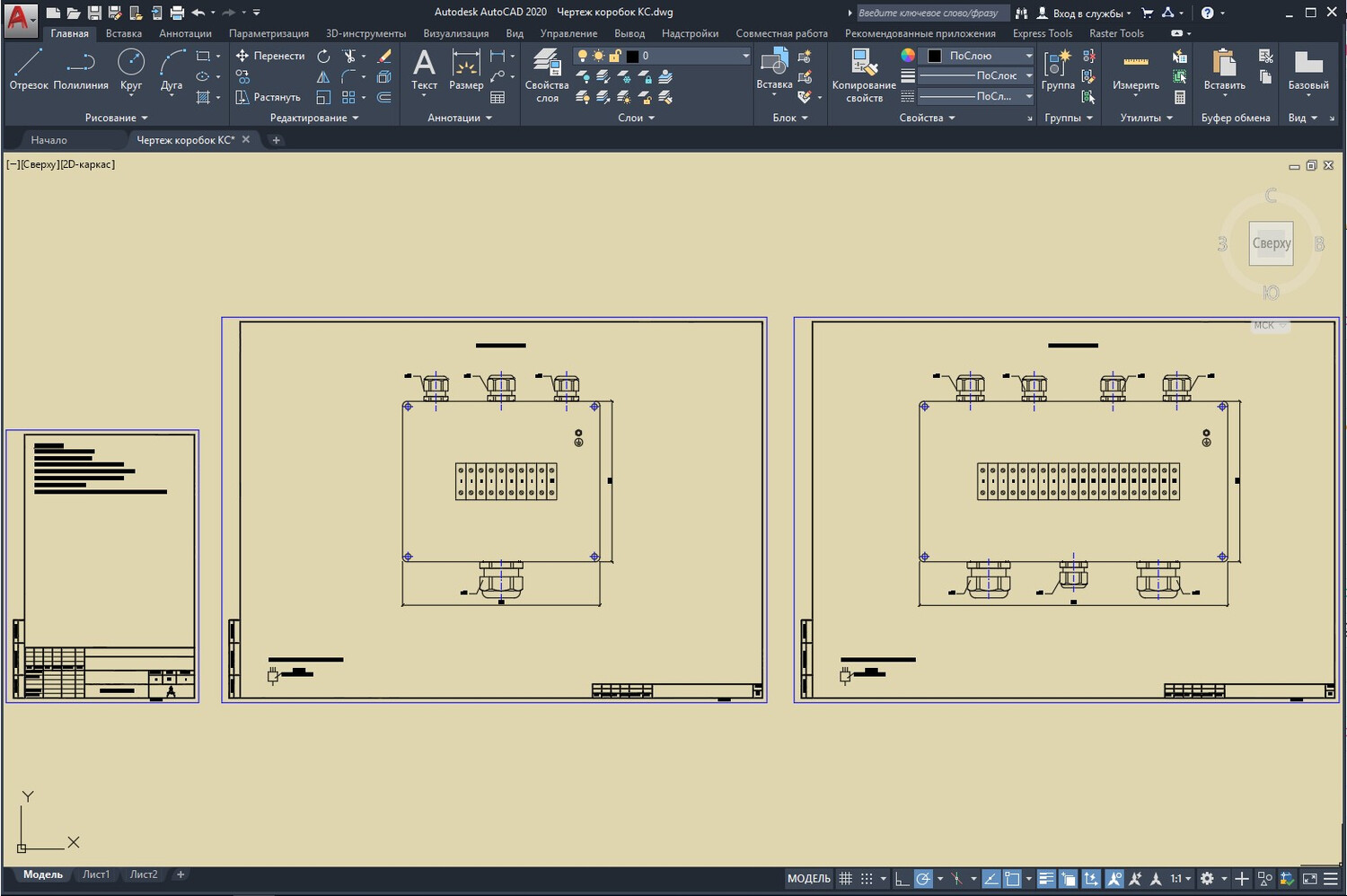Toggle polar tracking in status bar
Image resolution: width=1347 pixels, height=896 pixels.
(923, 879)
